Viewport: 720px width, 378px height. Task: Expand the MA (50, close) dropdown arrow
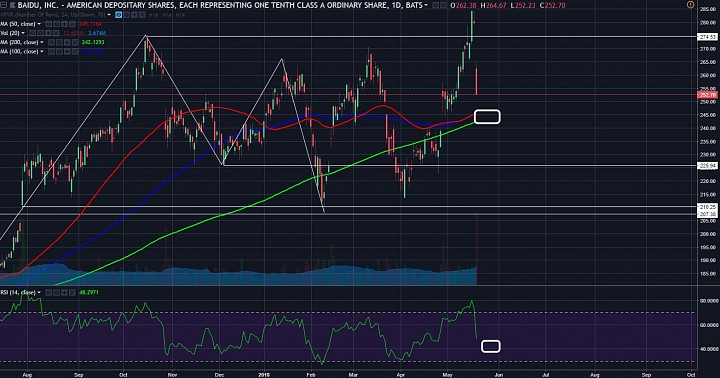point(39,24)
